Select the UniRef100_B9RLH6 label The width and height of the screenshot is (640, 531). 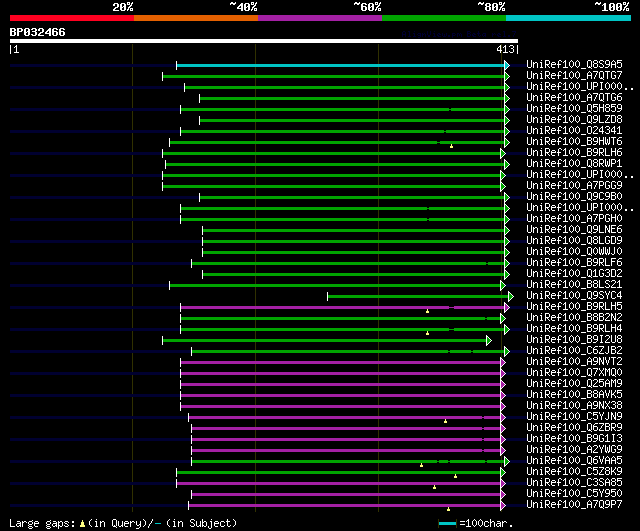point(574,153)
